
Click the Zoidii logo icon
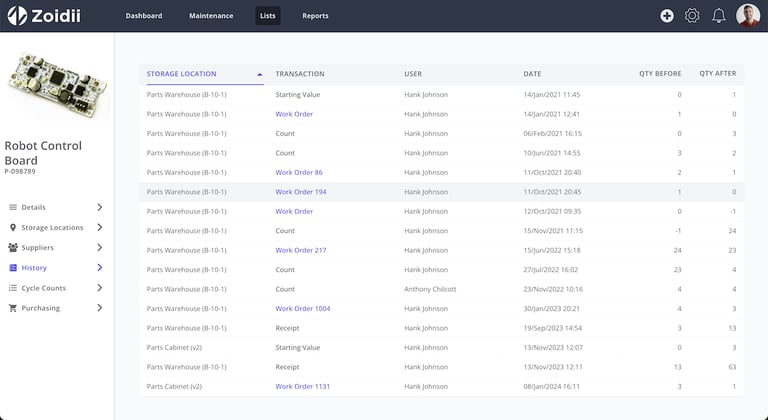pos(17,16)
